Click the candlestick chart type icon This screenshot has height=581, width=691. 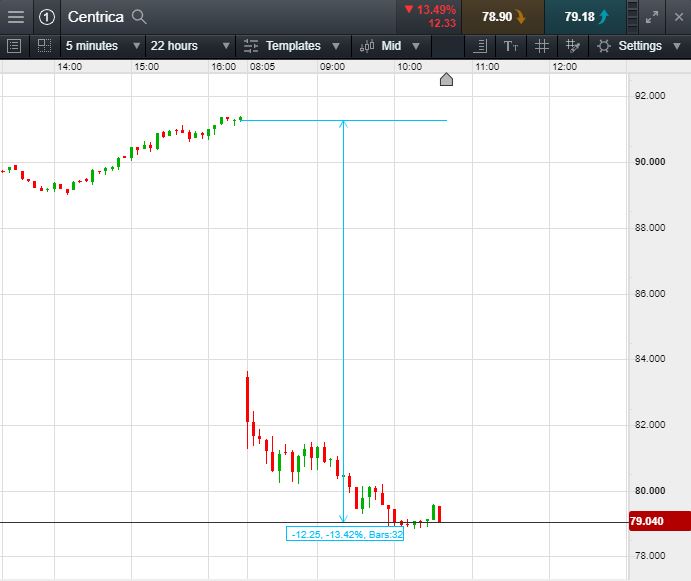[x=367, y=46]
